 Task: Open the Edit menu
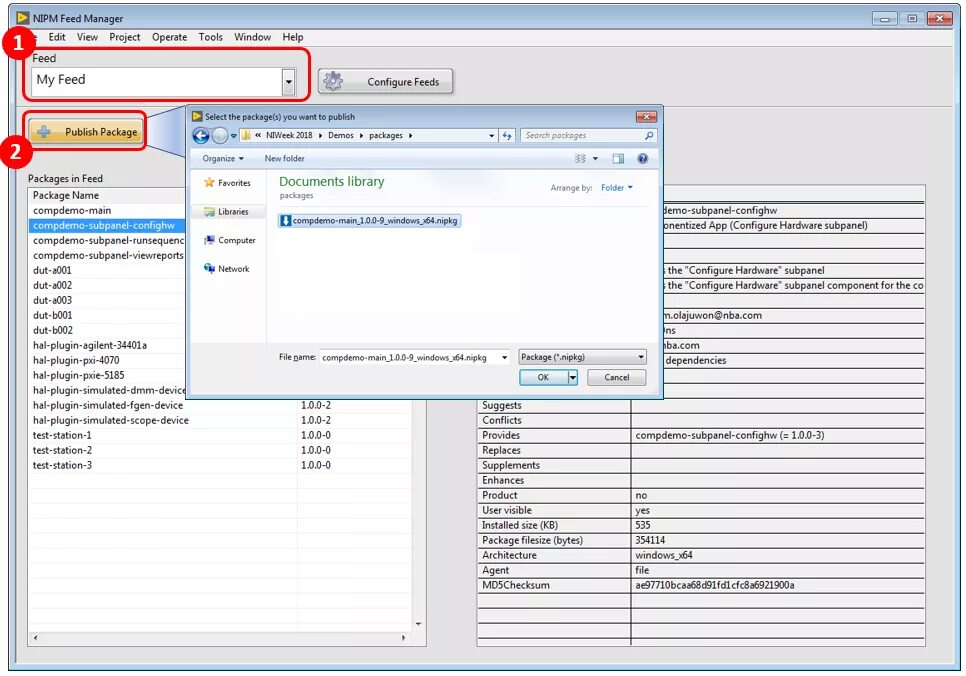coord(57,37)
